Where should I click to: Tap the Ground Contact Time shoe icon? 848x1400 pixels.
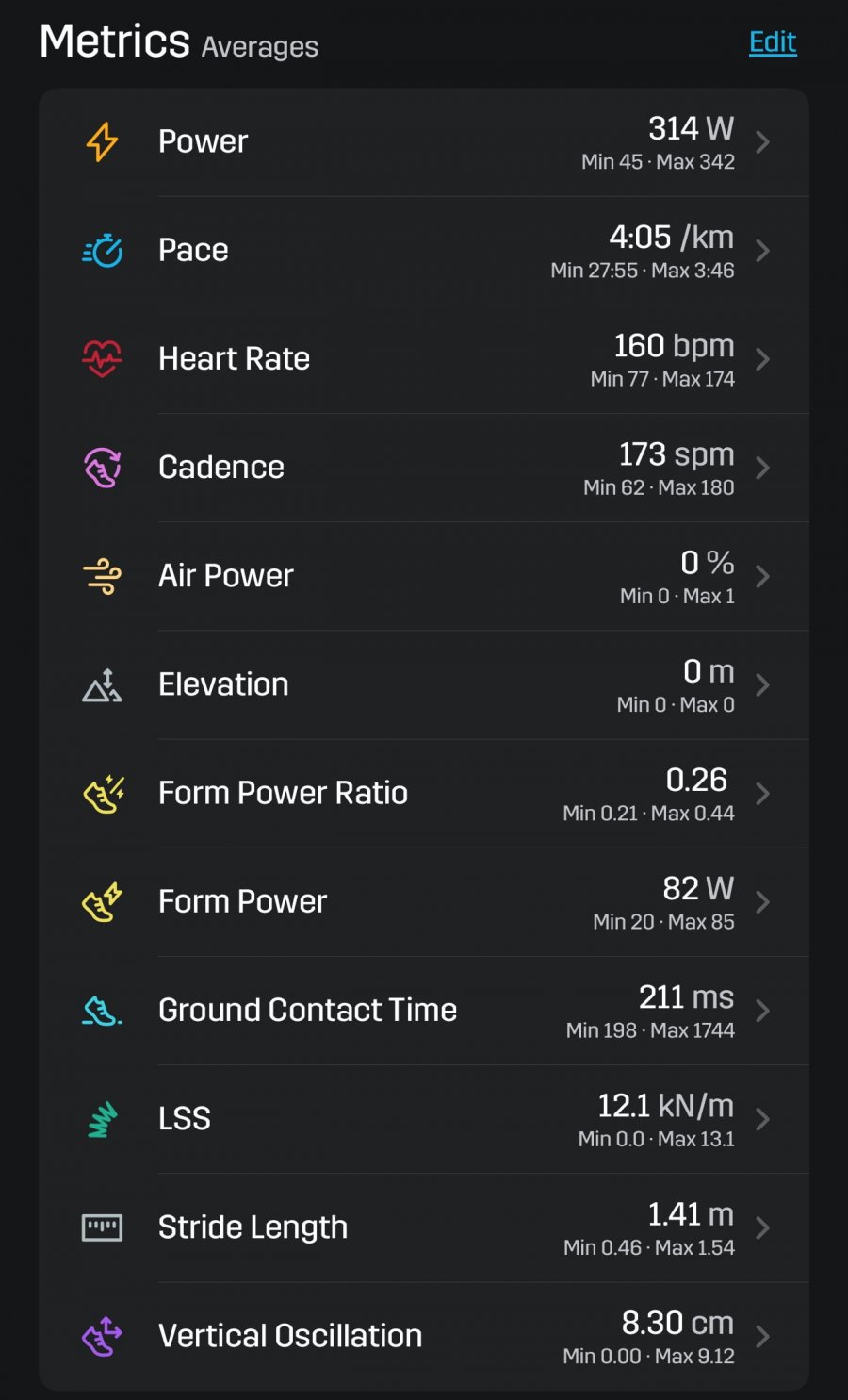[102, 1011]
